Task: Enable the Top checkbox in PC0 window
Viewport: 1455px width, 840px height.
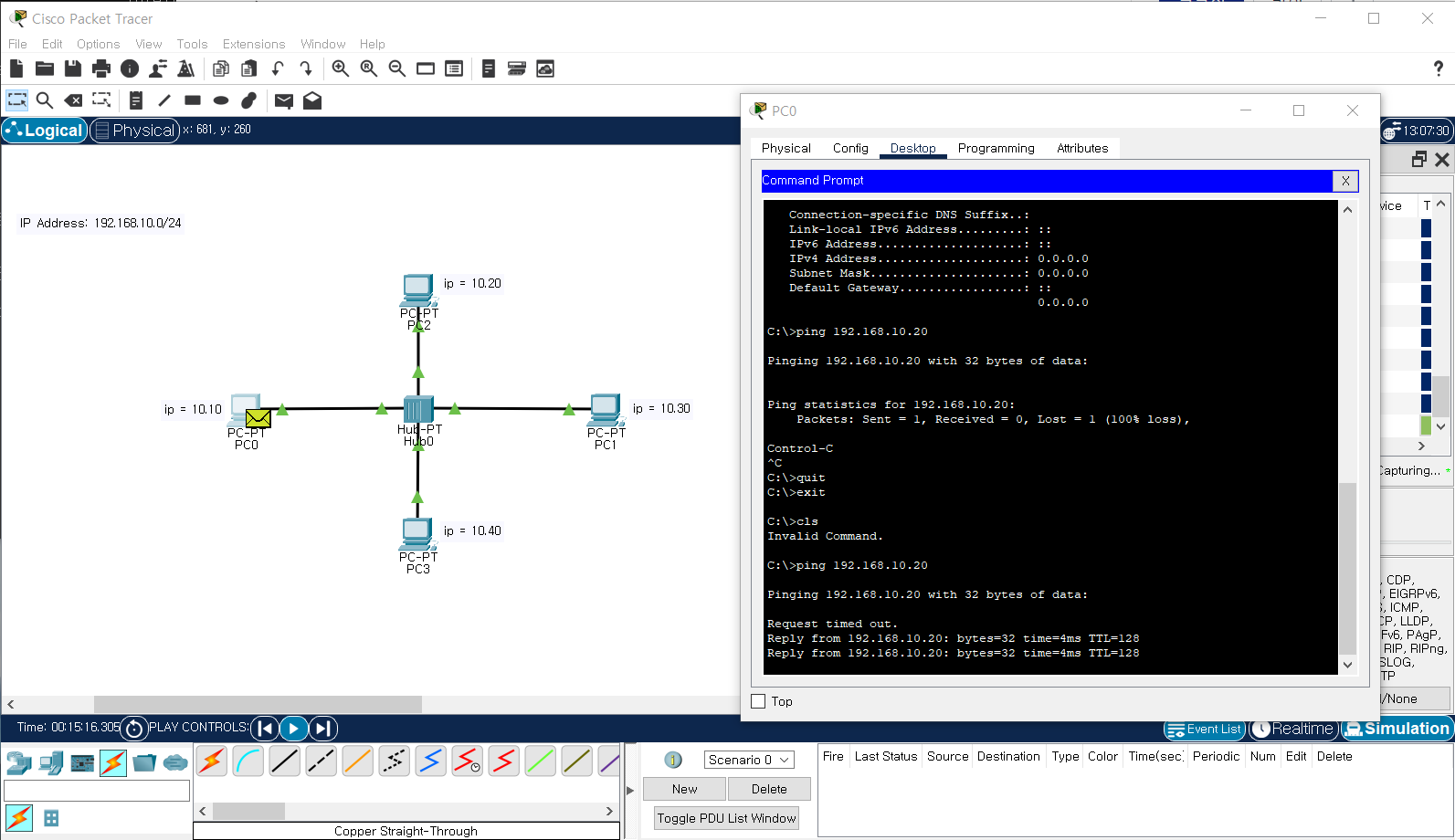Action: click(x=758, y=701)
